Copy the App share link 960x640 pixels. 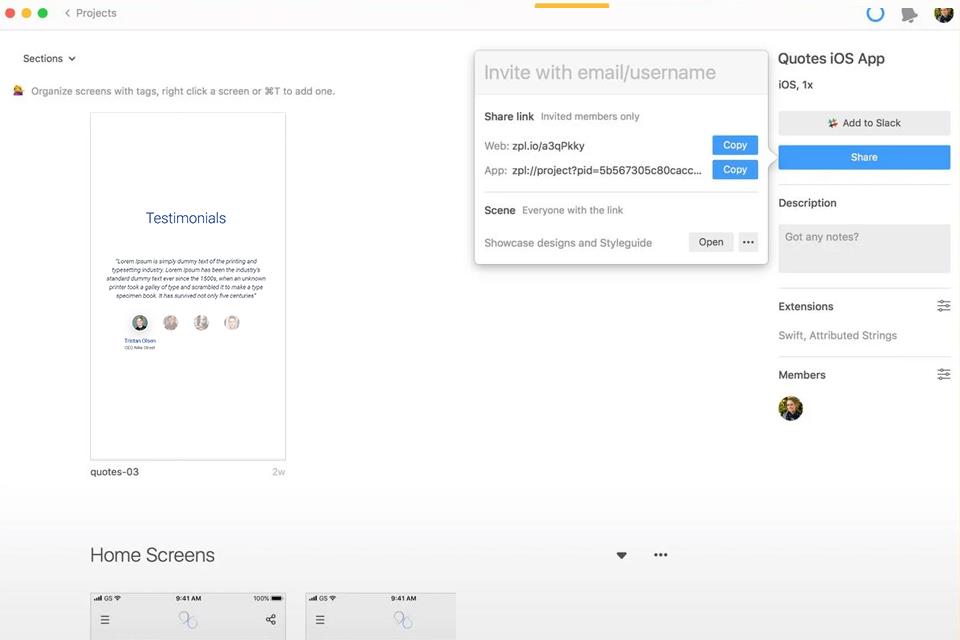734,169
